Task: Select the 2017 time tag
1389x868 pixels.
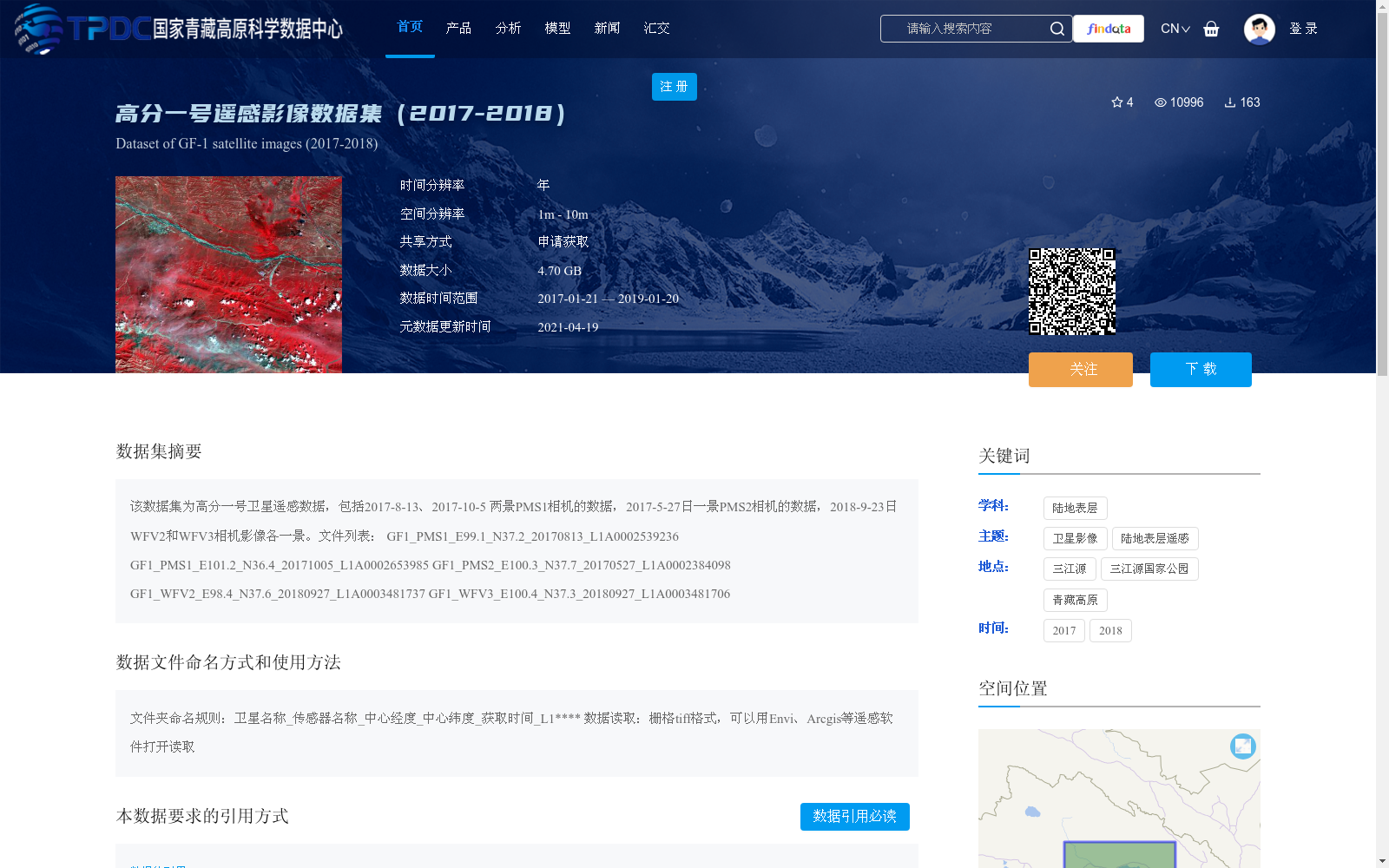Action: click(x=1064, y=630)
